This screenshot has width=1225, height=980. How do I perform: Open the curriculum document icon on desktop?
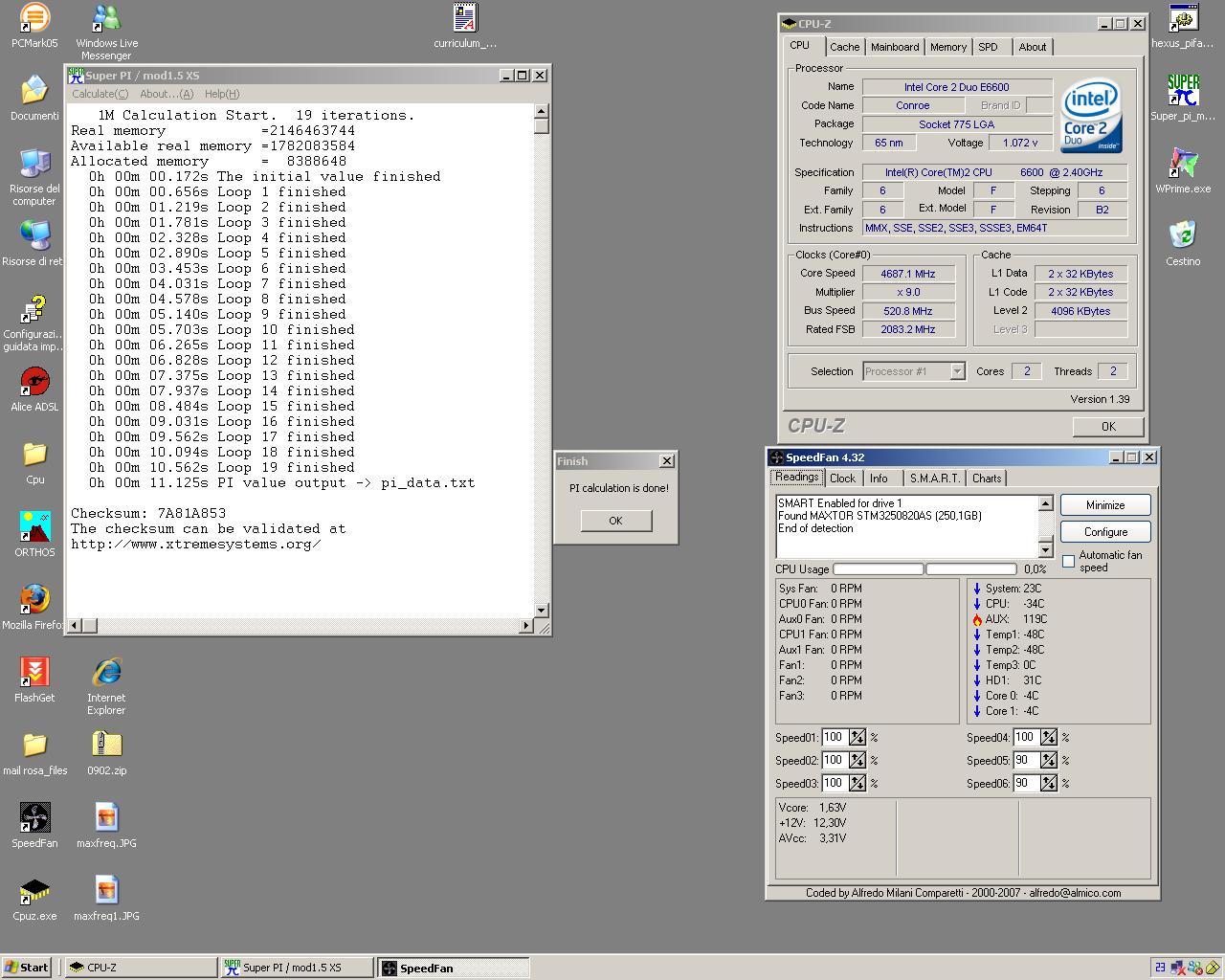click(x=465, y=25)
